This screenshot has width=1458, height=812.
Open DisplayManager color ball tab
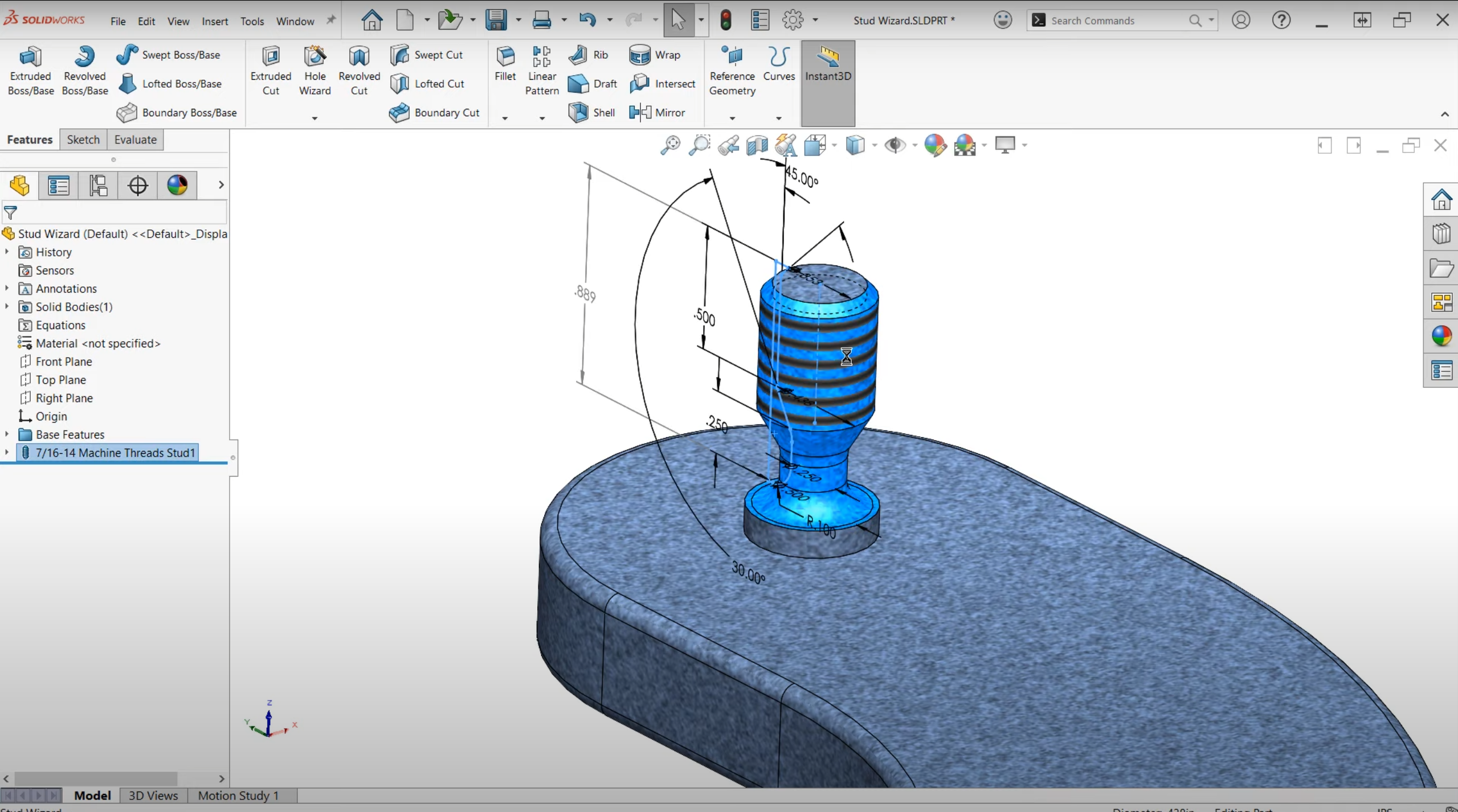tap(177, 185)
